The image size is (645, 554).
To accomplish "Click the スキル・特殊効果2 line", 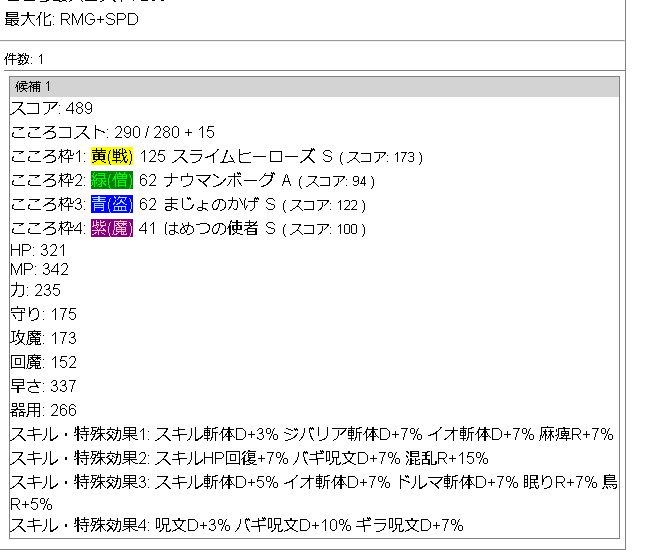I will [x=249, y=458].
